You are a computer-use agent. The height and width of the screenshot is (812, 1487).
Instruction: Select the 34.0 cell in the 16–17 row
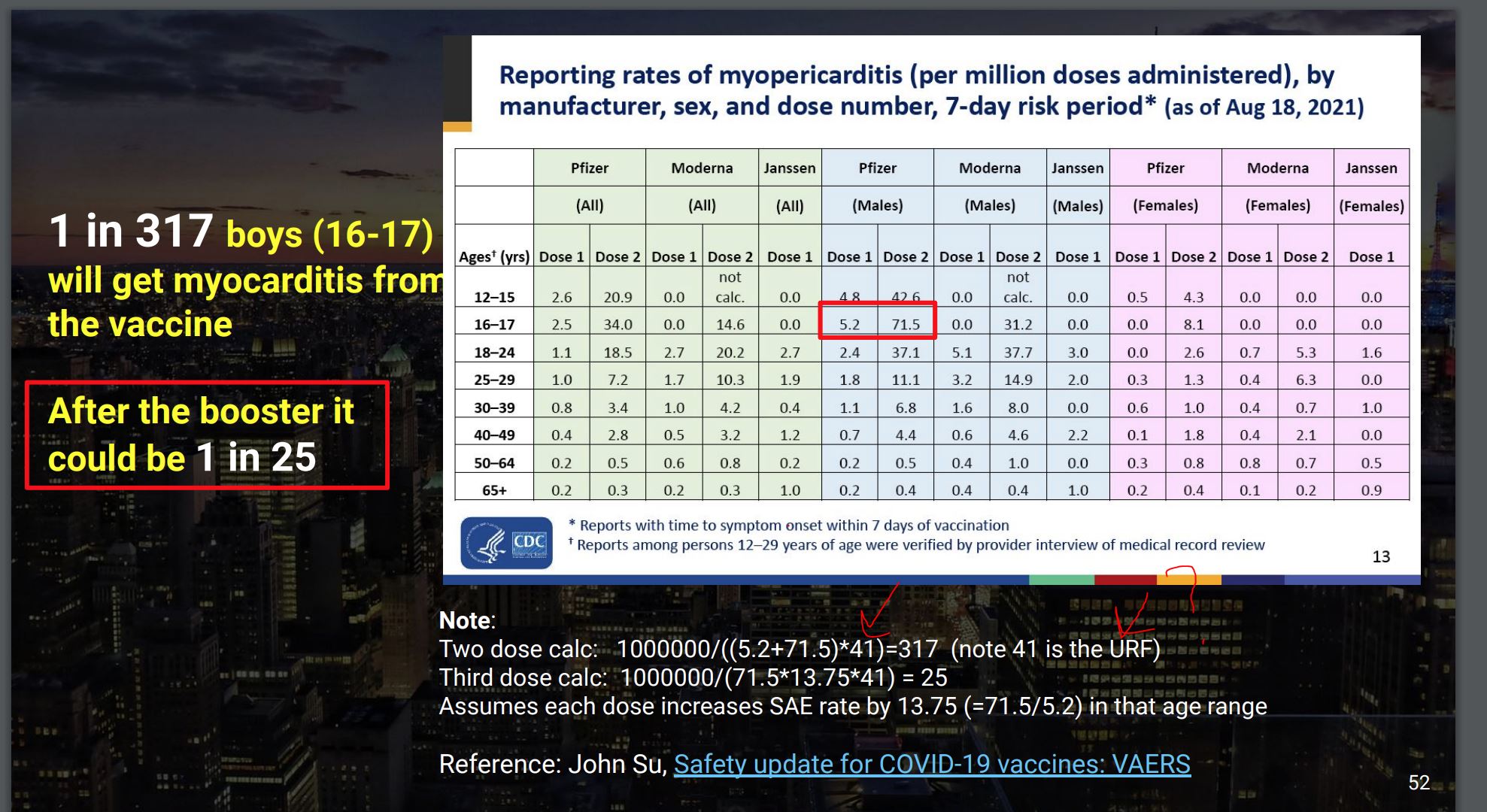(618, 325)
